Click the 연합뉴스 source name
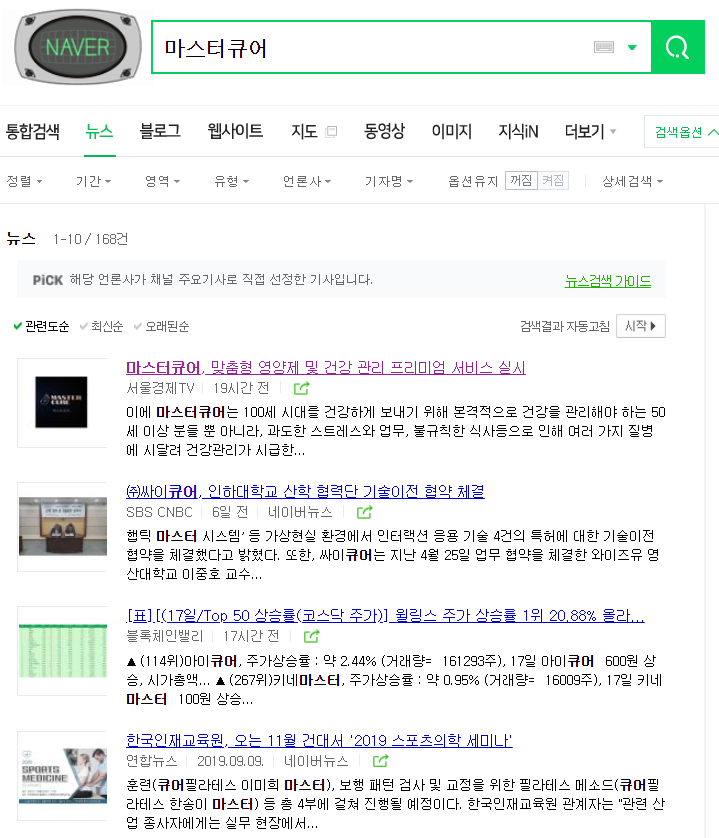The height and width of the screenshot is (838, 719). [151, 761]
